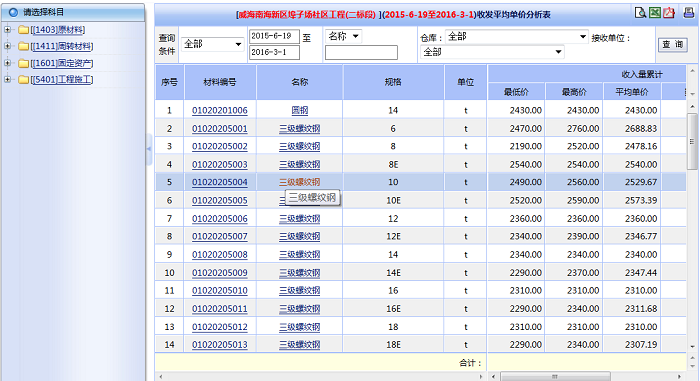Screen dimensions: 700x381
Task: Open material code 01020201006
Action: pos(220,110)
